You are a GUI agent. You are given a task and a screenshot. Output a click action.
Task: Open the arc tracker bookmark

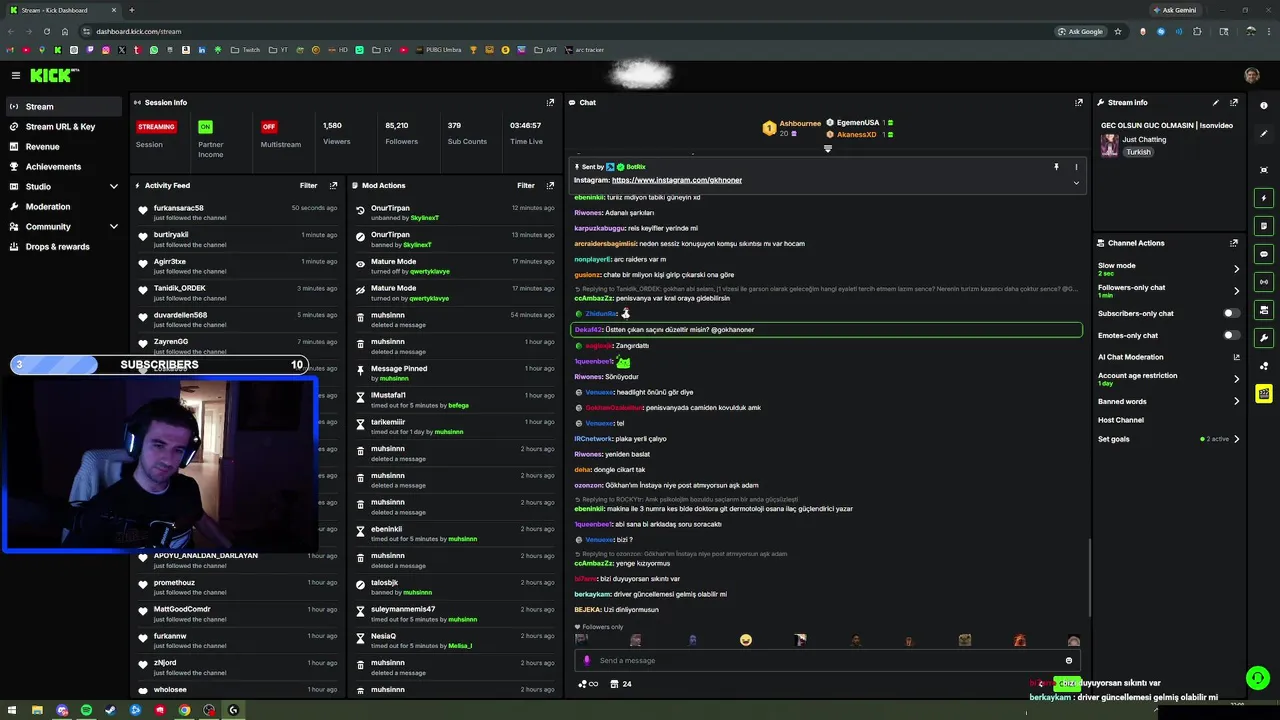pos(584,50)
